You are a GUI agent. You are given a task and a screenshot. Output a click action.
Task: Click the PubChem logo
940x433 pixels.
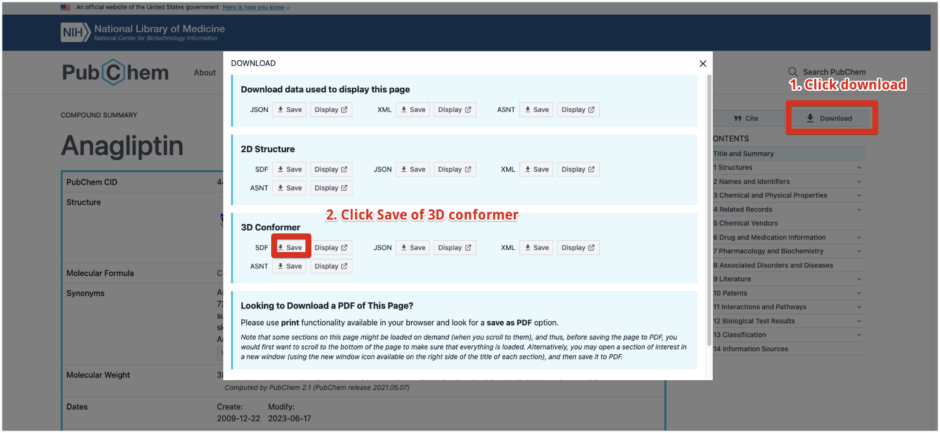pos(115,72)
